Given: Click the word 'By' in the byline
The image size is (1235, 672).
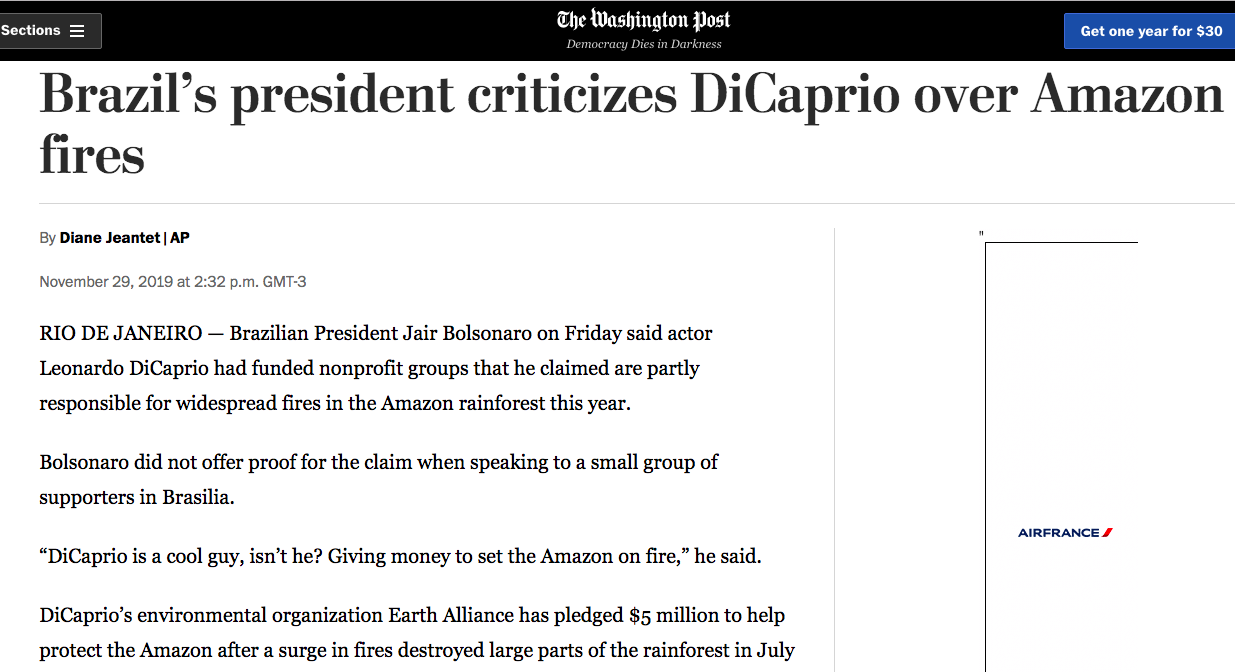Looking at the screenshot, I should coord(47,238).
